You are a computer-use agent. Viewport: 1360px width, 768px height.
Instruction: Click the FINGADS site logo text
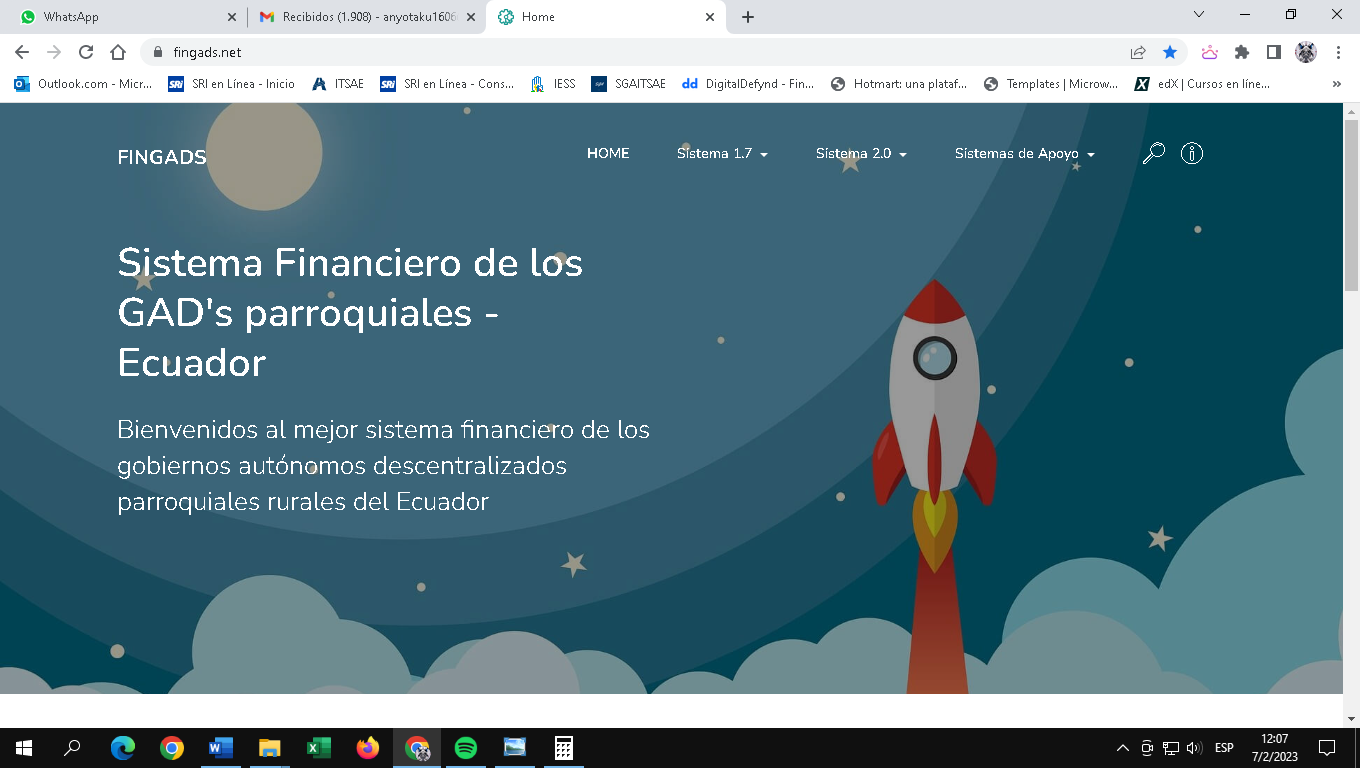162,157
